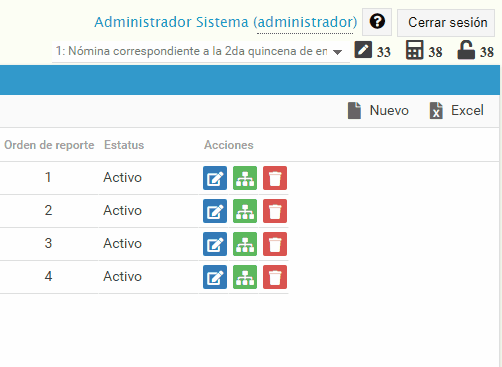Open hierarchy icon for row 3
The height and width of the screenshot is (367, 502).
click(245, 244)
